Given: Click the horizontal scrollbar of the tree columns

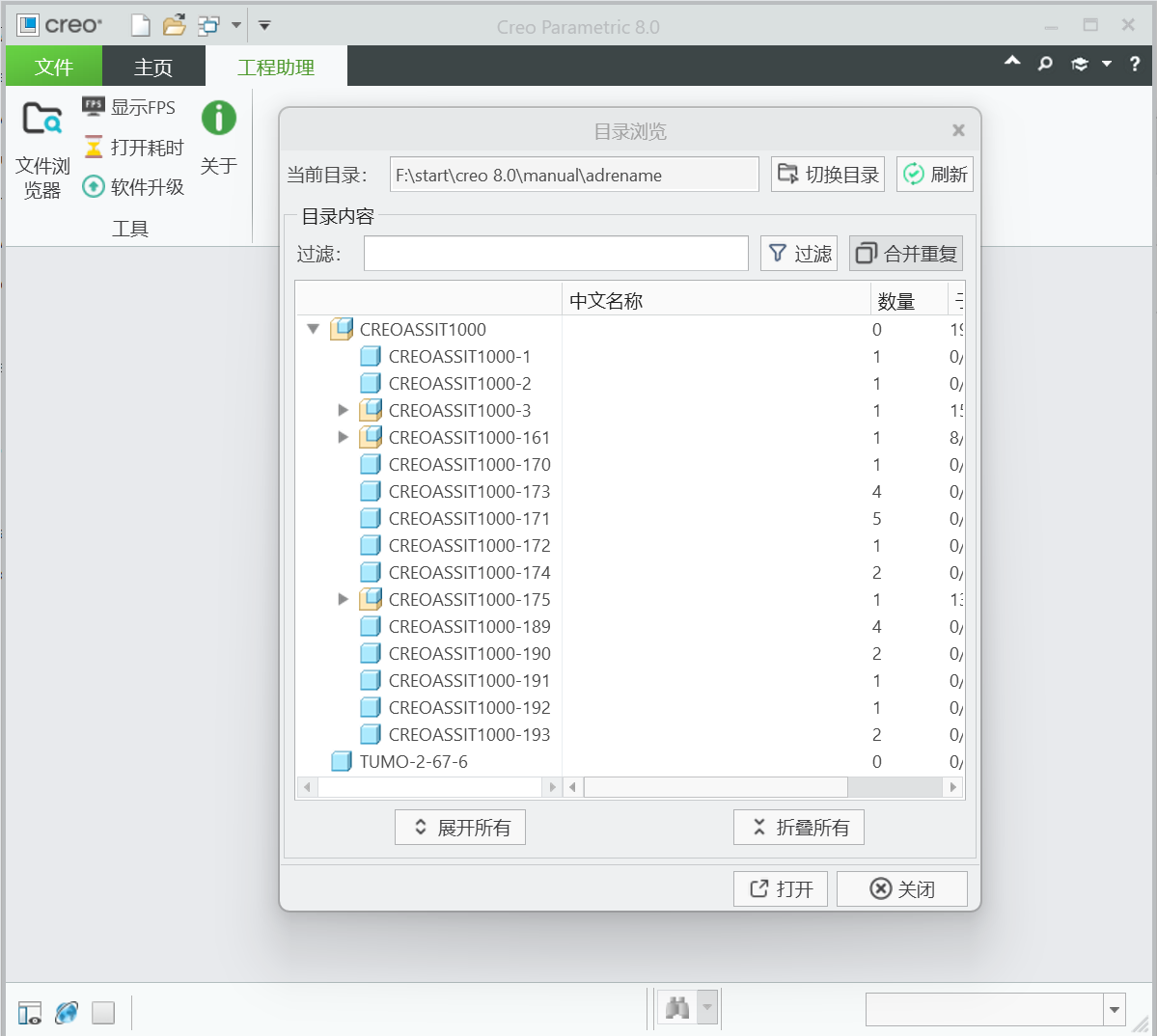Looking at the screenshot, I should point(714,787).
